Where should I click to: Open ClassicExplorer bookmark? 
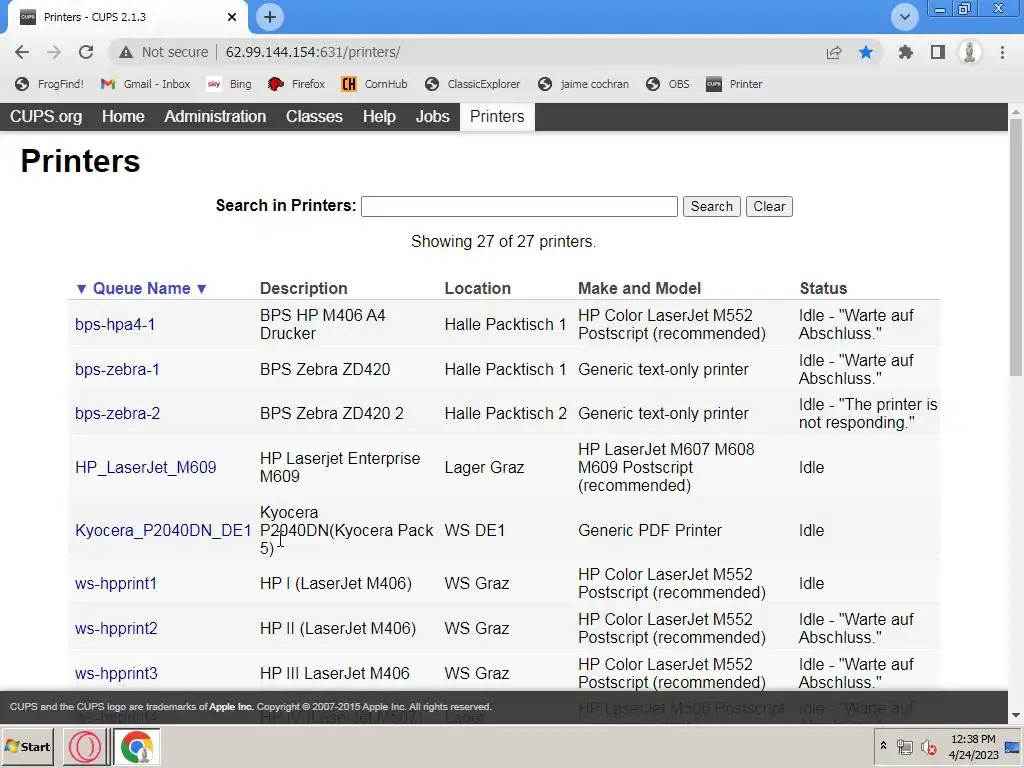[x=472, y=84]
